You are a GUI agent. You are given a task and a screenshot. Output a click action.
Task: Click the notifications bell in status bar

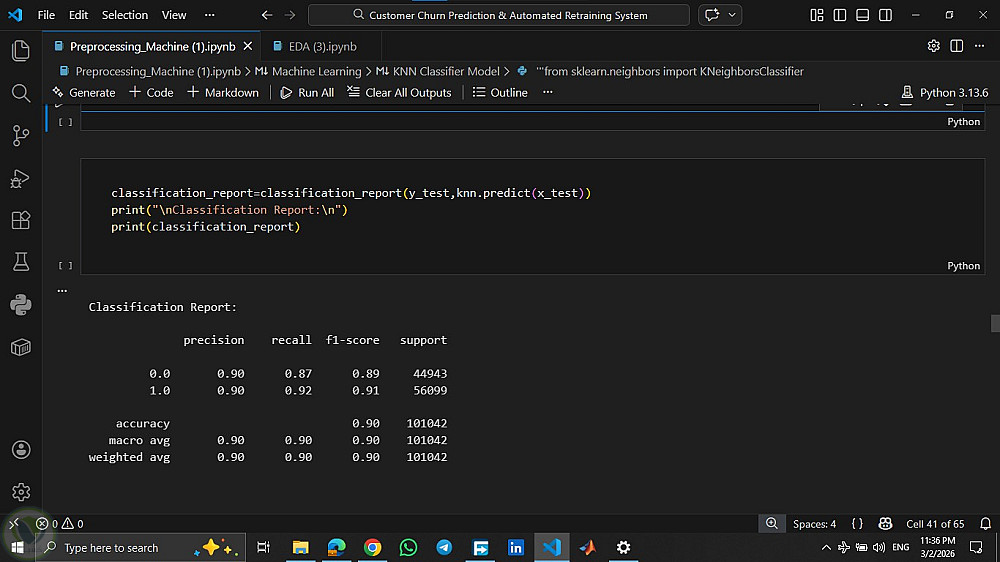985,523
